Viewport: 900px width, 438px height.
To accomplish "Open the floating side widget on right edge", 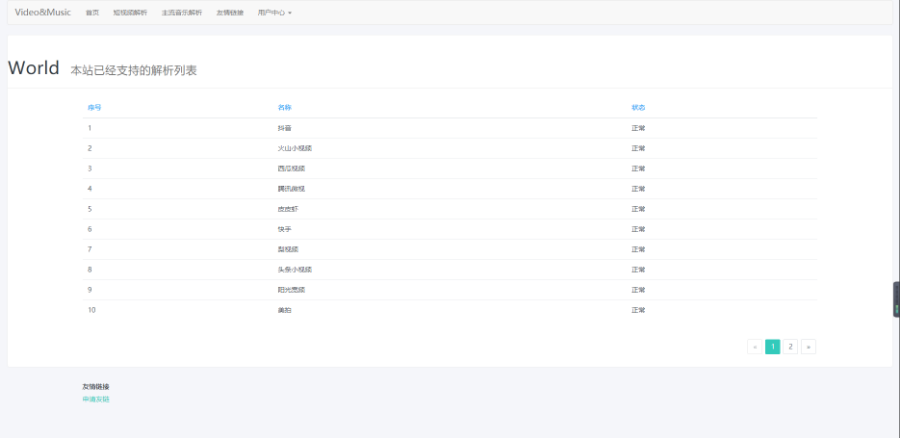I will point(895,300).
